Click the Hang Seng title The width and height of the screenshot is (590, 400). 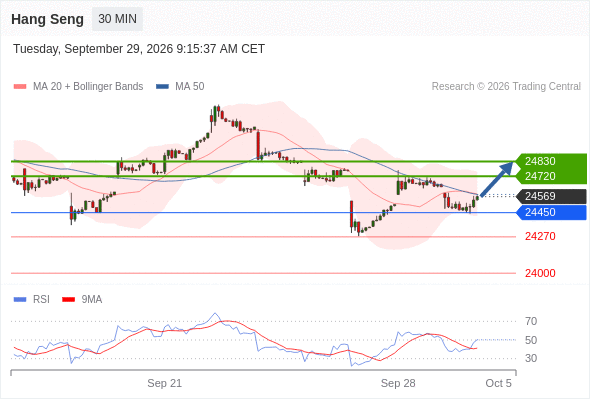pyautogui.click(x=47, y=19)
